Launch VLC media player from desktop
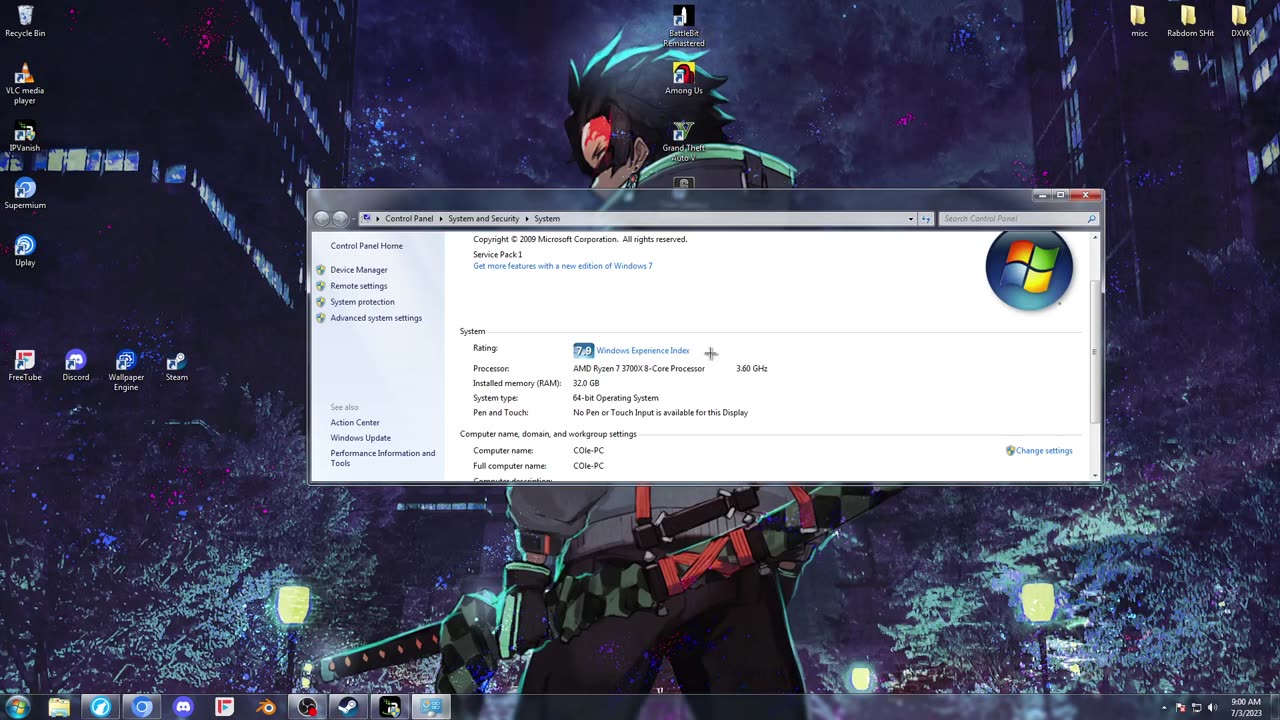 tap(25, 83)
